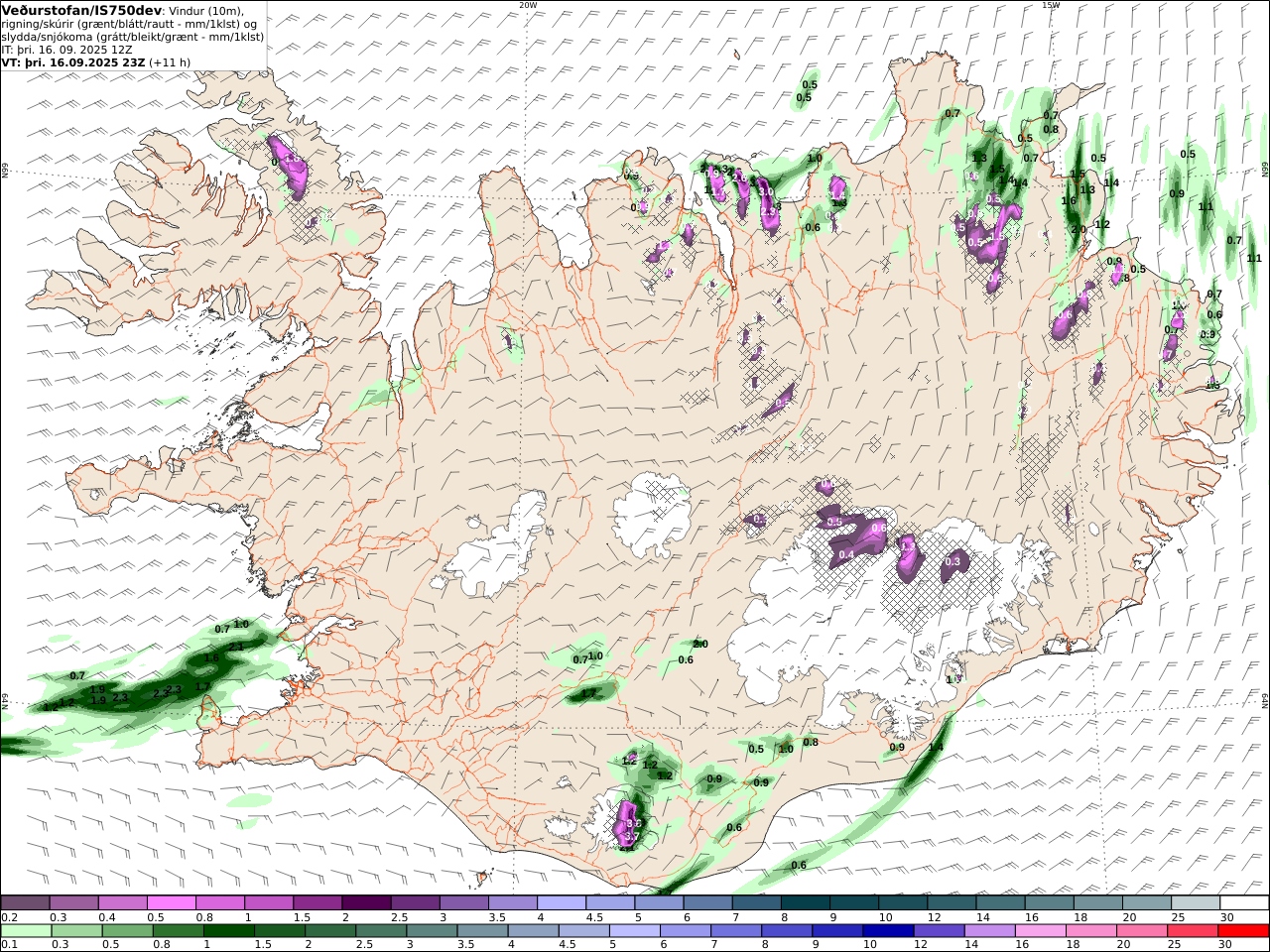Click the upper legend swatch for 25–30
The width and height of the screenshot is (1270, 952).
coord(1196,902)
